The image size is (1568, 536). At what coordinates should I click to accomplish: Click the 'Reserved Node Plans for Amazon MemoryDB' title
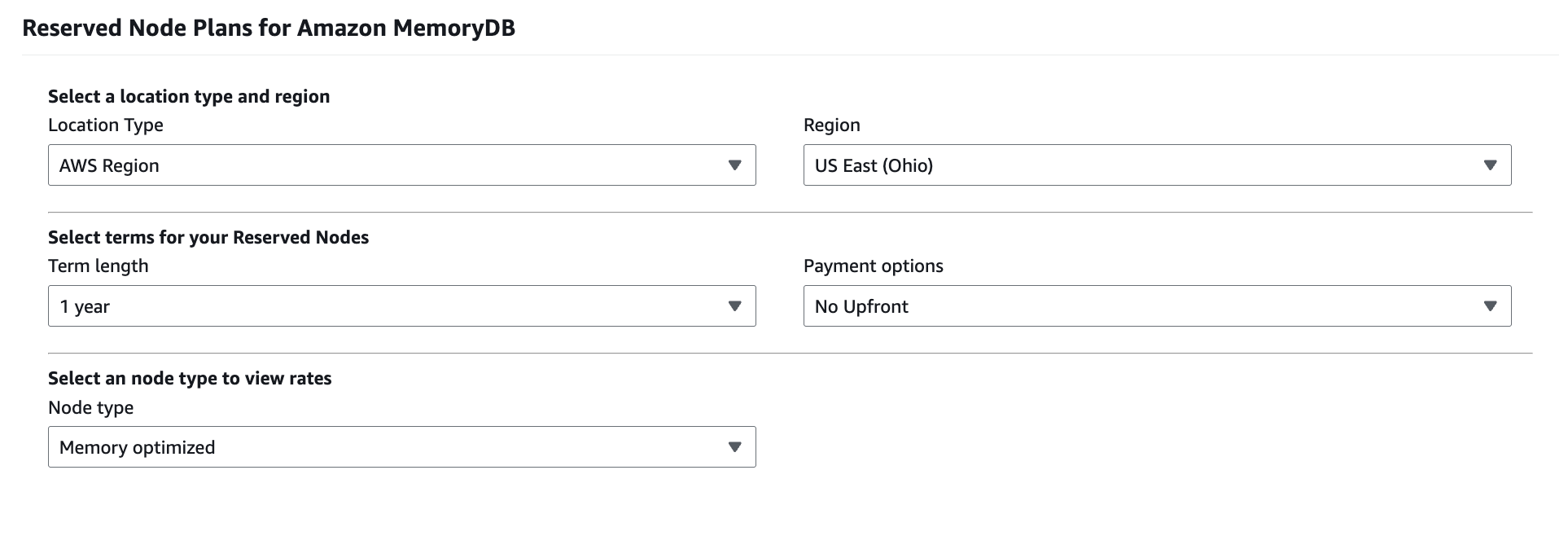tap(269, 29)
